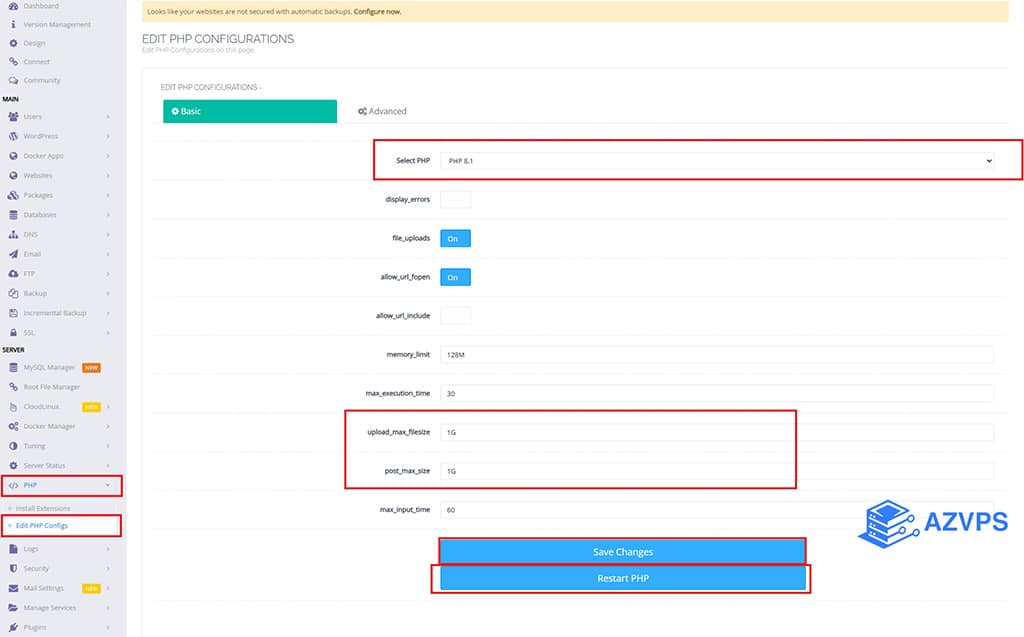Disable file_uploads

click(455, 238)
